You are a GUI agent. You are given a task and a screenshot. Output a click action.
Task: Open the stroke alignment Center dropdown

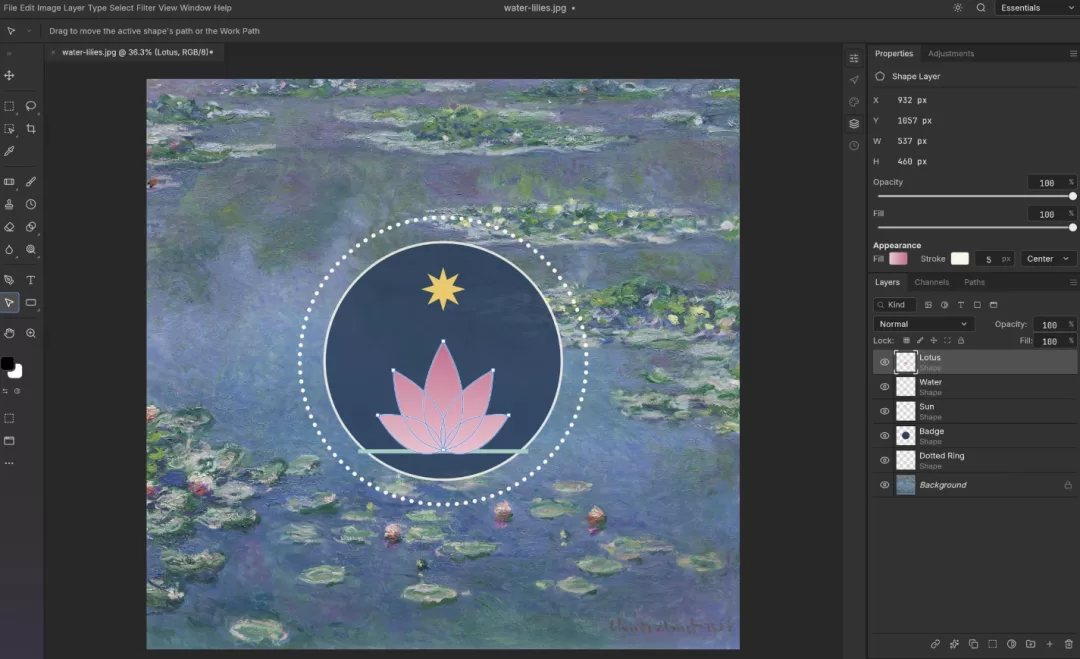pyautogui.click(x=1048, y=259)
